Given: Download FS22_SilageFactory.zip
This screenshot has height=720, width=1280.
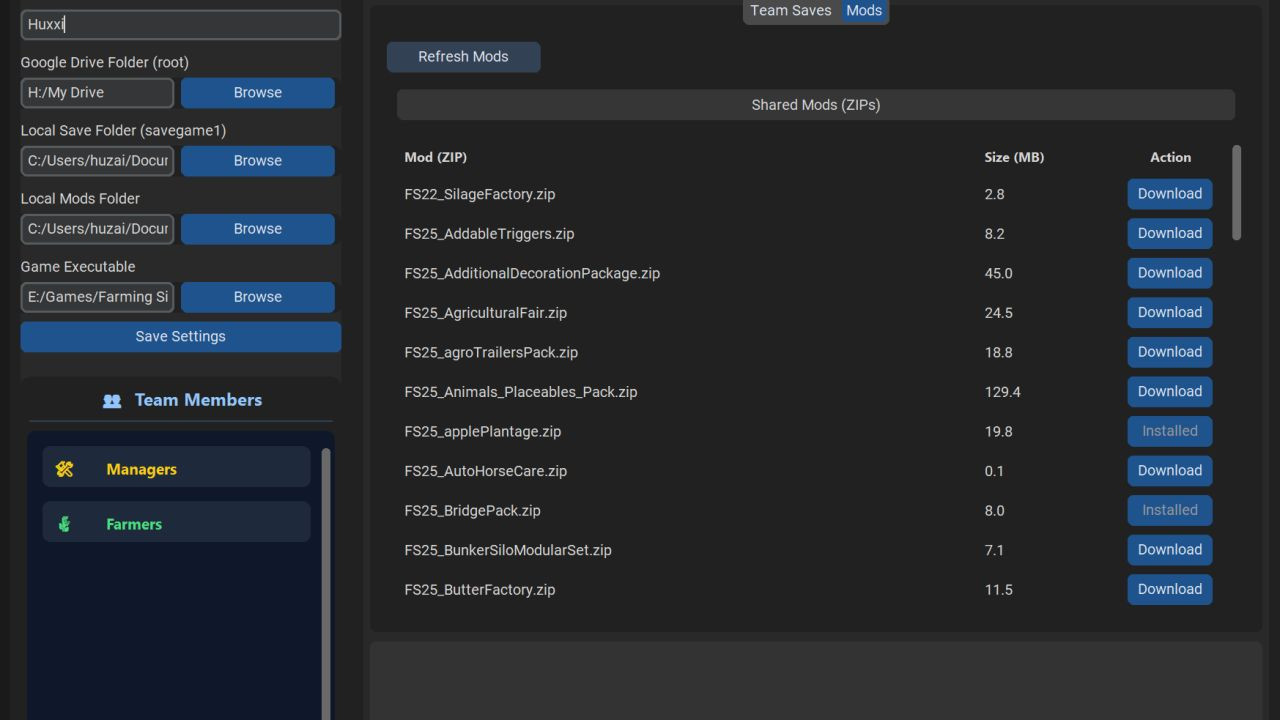Looking at the screenshot, I should (1169, 193).
